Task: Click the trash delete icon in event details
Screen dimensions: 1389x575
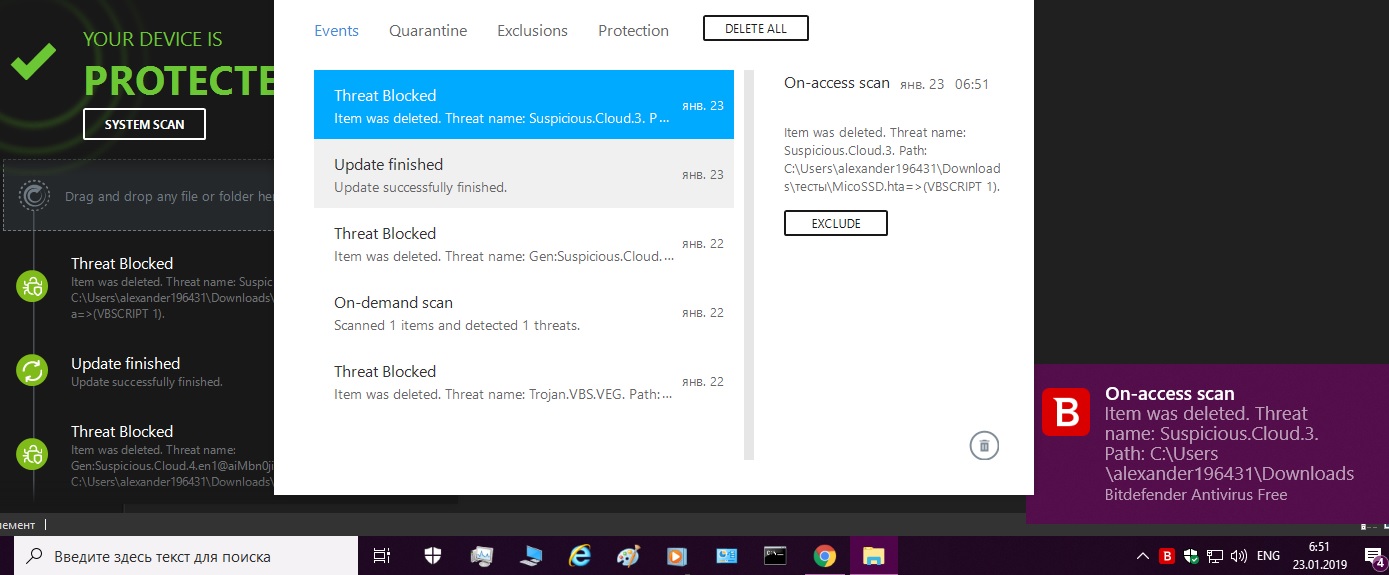Action: (x=984, y=446)
